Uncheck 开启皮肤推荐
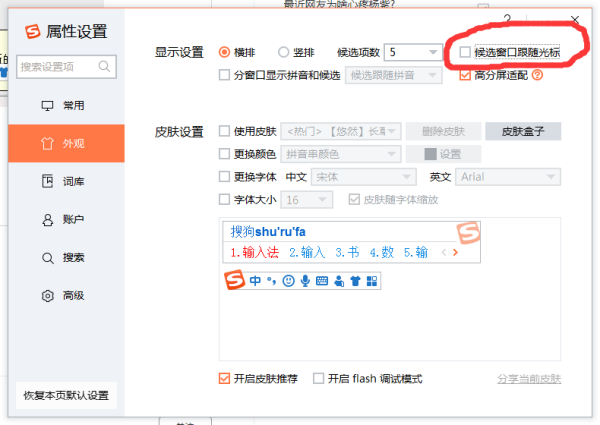600x425 pixels. pyautogui.click(x=224, y=378)
